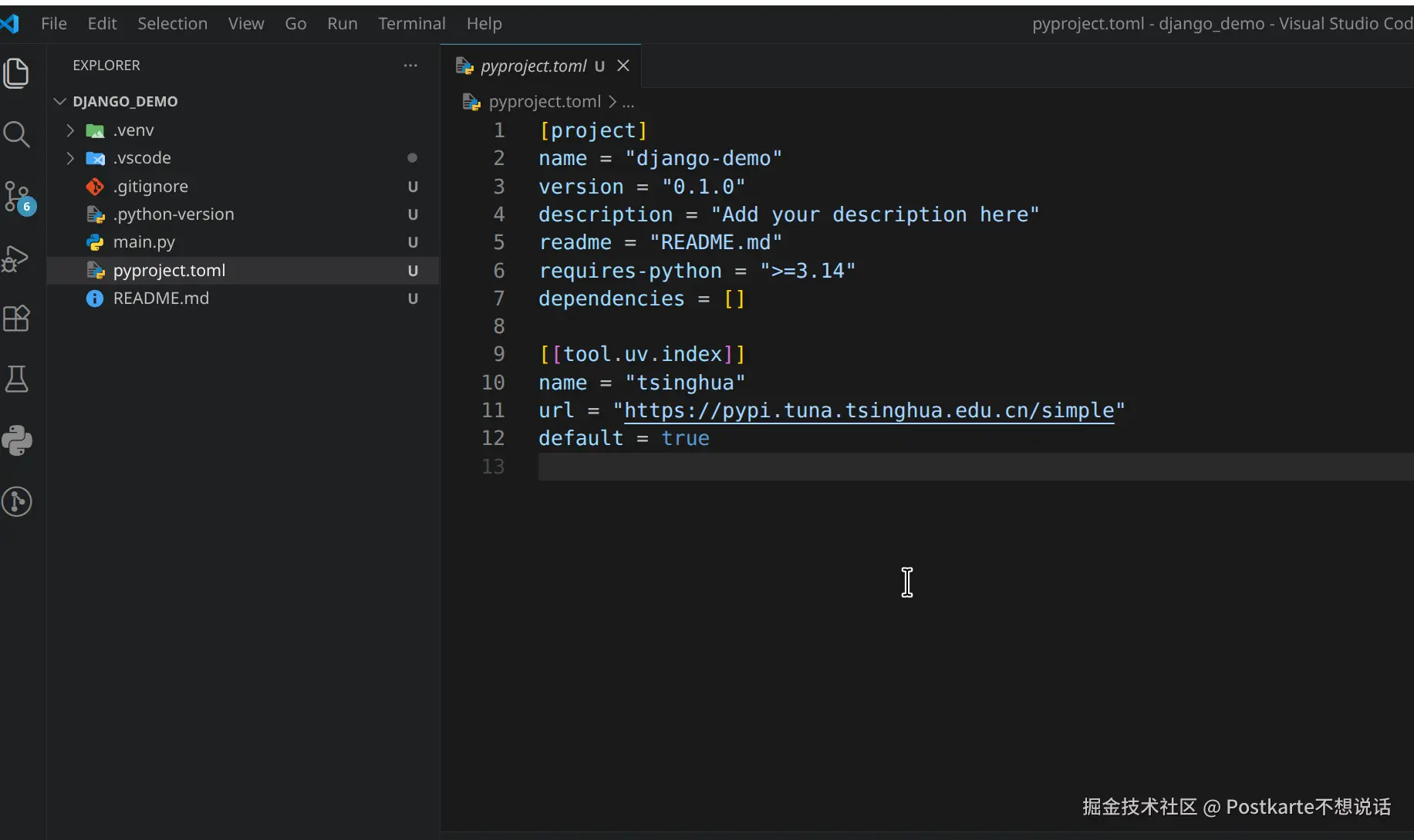The image size is (1414, 840).
Task: Open the Python extension view
Action: pyautogui.click(x=16, y=440)
